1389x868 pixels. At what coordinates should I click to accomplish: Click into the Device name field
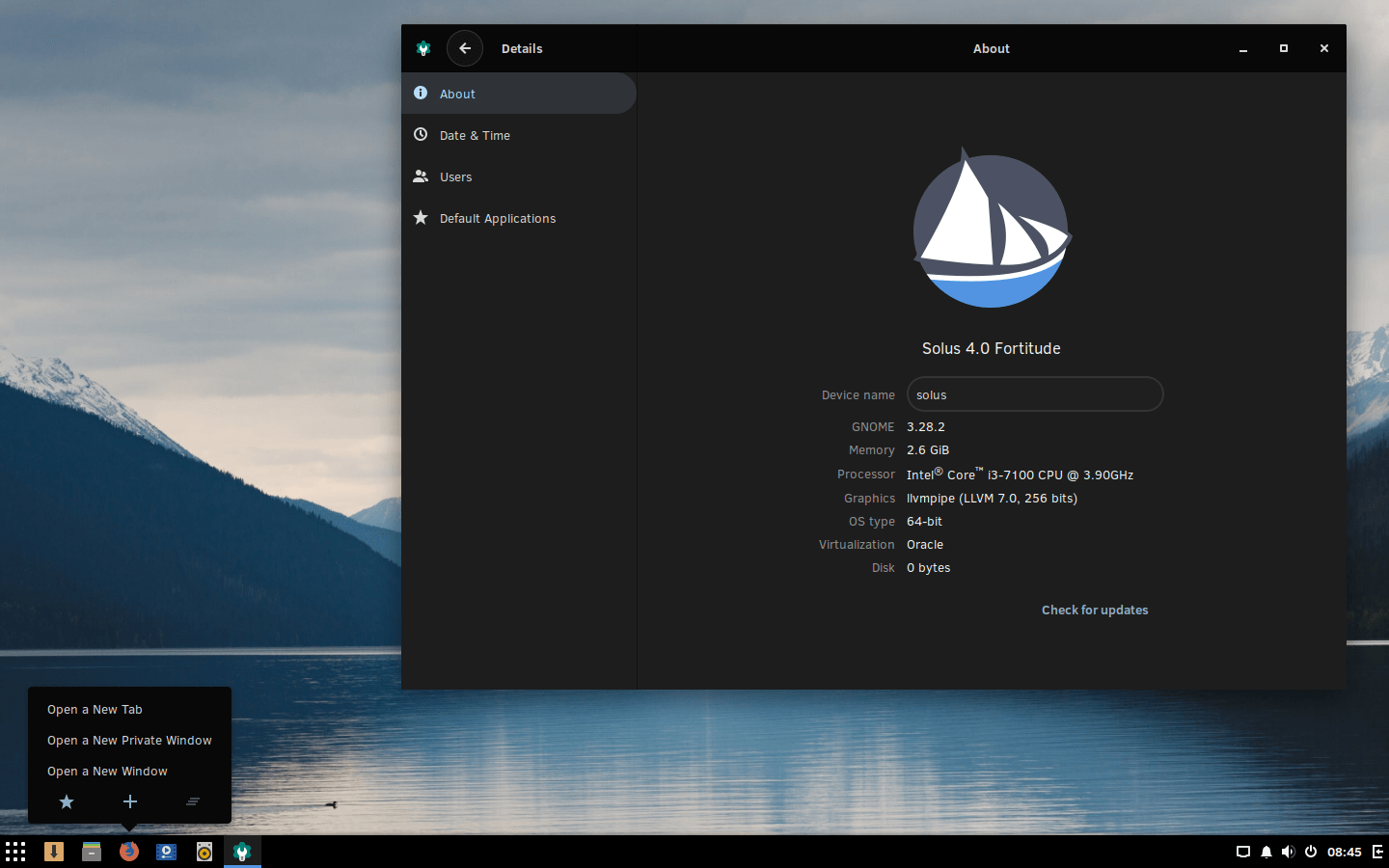click(x=1035, y=394)
